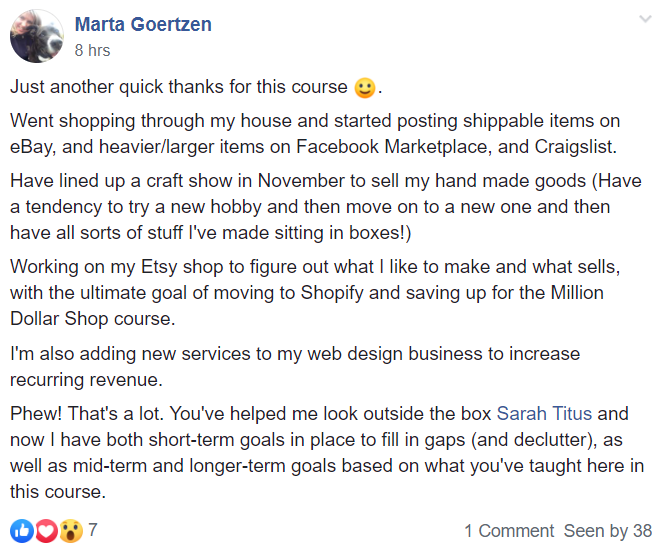Show who's in "Seen by 38"
Screen dimensions: 667x554
point(608,531)
